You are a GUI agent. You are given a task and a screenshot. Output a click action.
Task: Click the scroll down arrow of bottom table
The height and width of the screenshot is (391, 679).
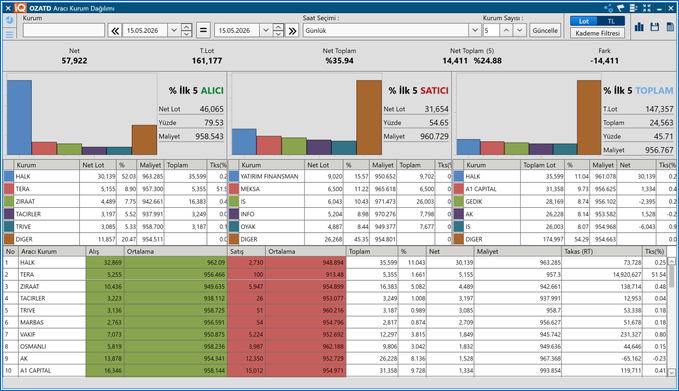[672, 372]
